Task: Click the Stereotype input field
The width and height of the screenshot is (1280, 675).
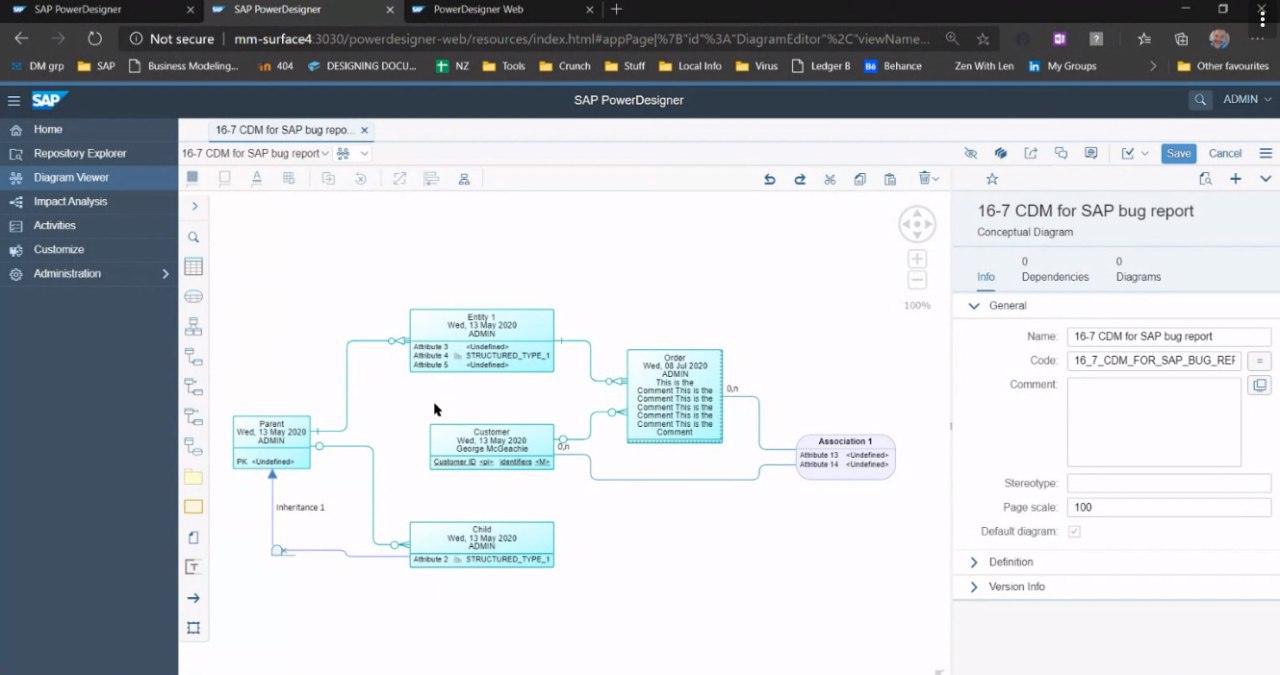Action: pyautogui.click(x=1169, y=483)
